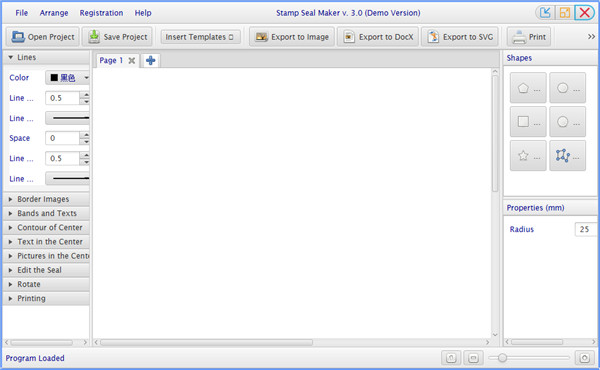
Task: Click the minimize-to-corner window button
Action: tap(545, 13)
